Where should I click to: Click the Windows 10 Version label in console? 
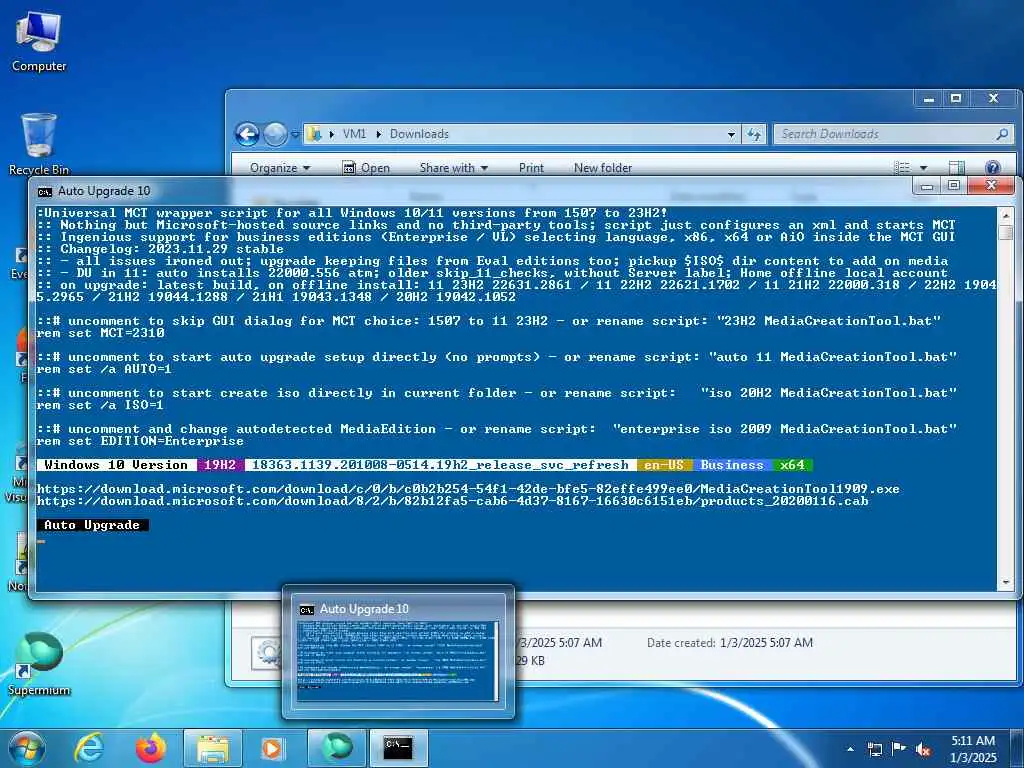coord(116,465)
